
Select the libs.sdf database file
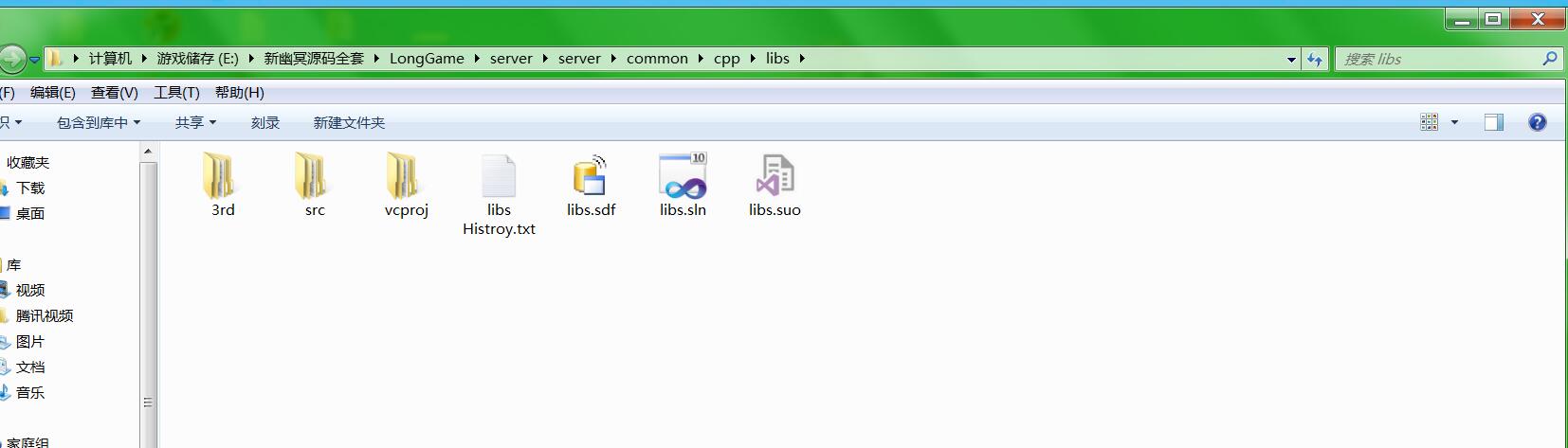(591, 178)
